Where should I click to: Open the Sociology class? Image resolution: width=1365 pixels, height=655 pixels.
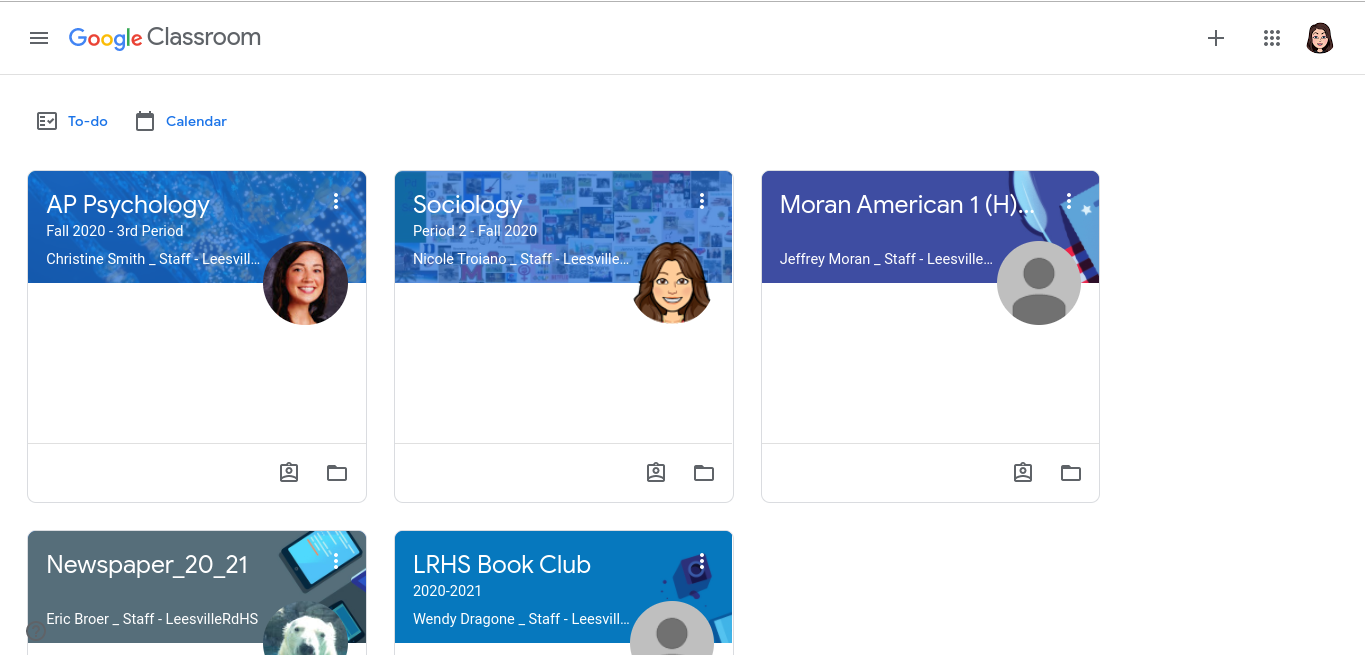(467, 204)
